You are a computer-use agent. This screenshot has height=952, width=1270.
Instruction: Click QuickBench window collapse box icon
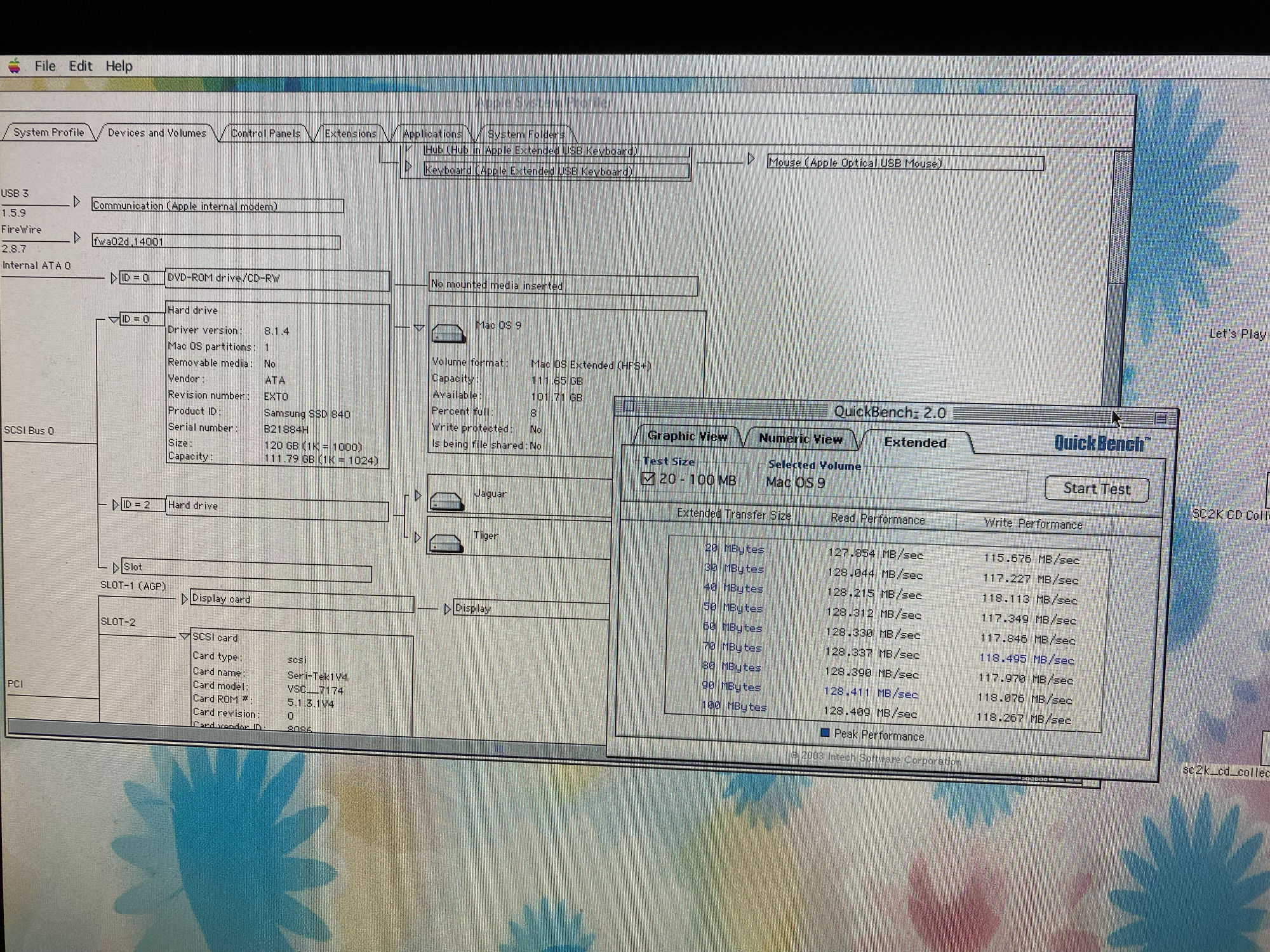(x=1161, y=418)
